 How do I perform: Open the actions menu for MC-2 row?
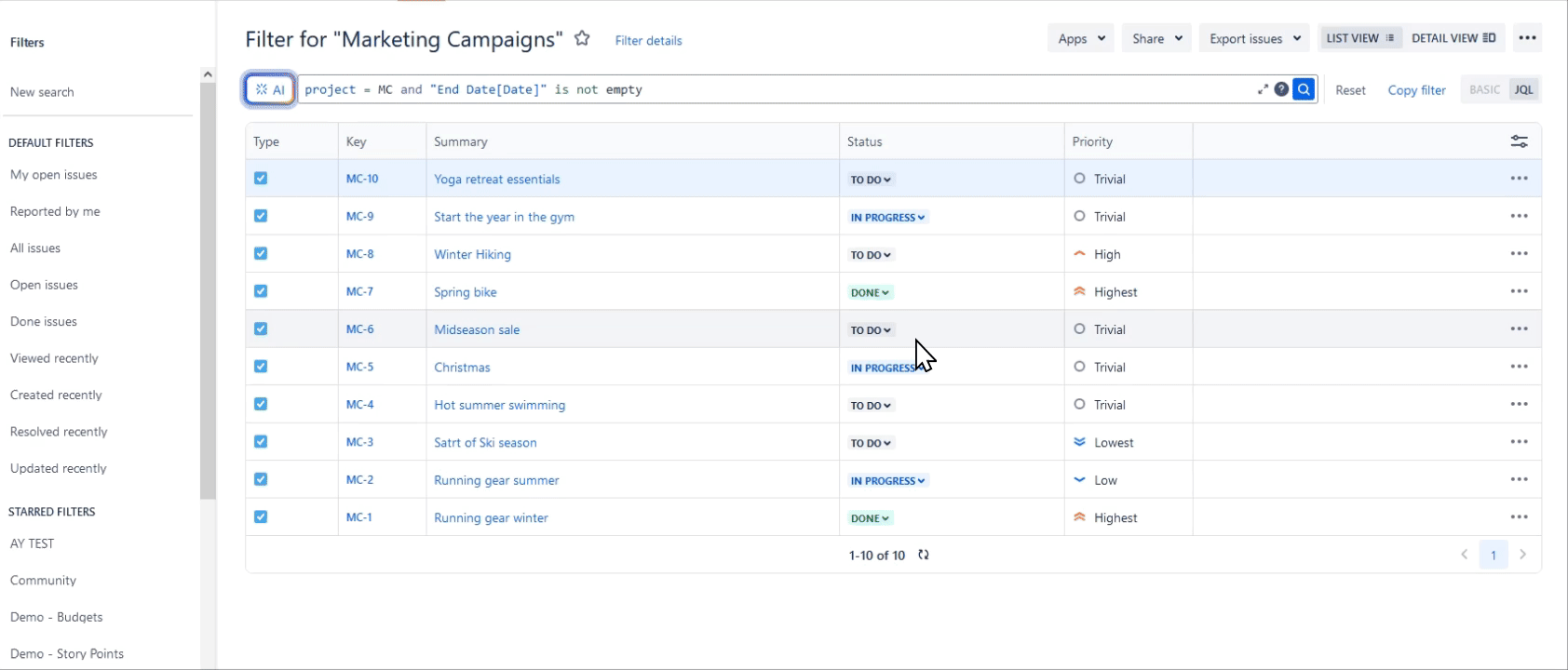(1519, 480)
